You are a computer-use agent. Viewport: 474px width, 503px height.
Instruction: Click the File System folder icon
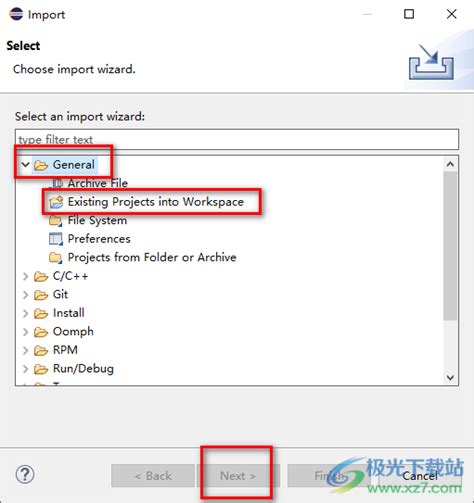click(x=56, y=221)
